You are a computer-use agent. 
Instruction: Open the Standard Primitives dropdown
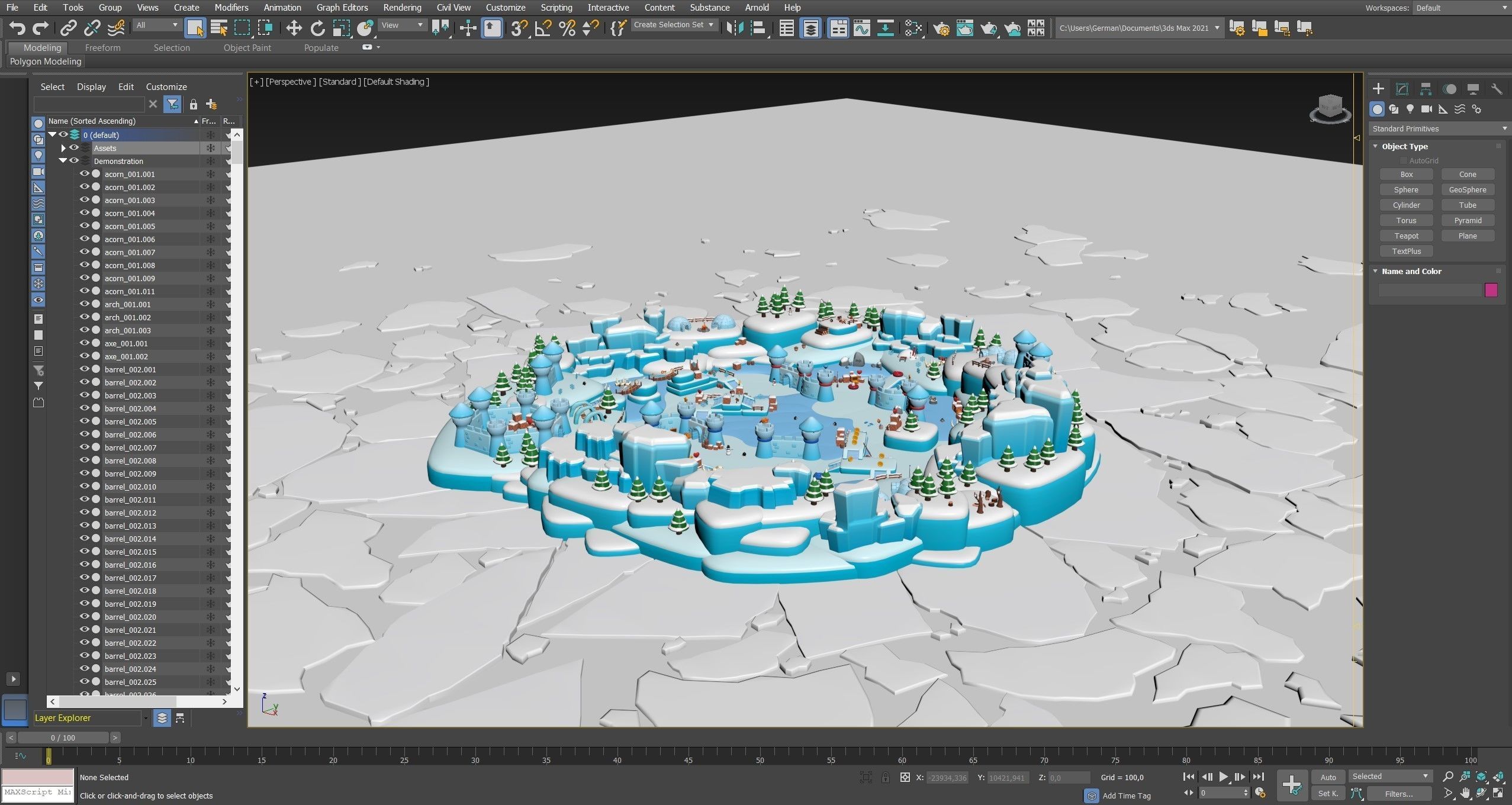pos(1439,128)
